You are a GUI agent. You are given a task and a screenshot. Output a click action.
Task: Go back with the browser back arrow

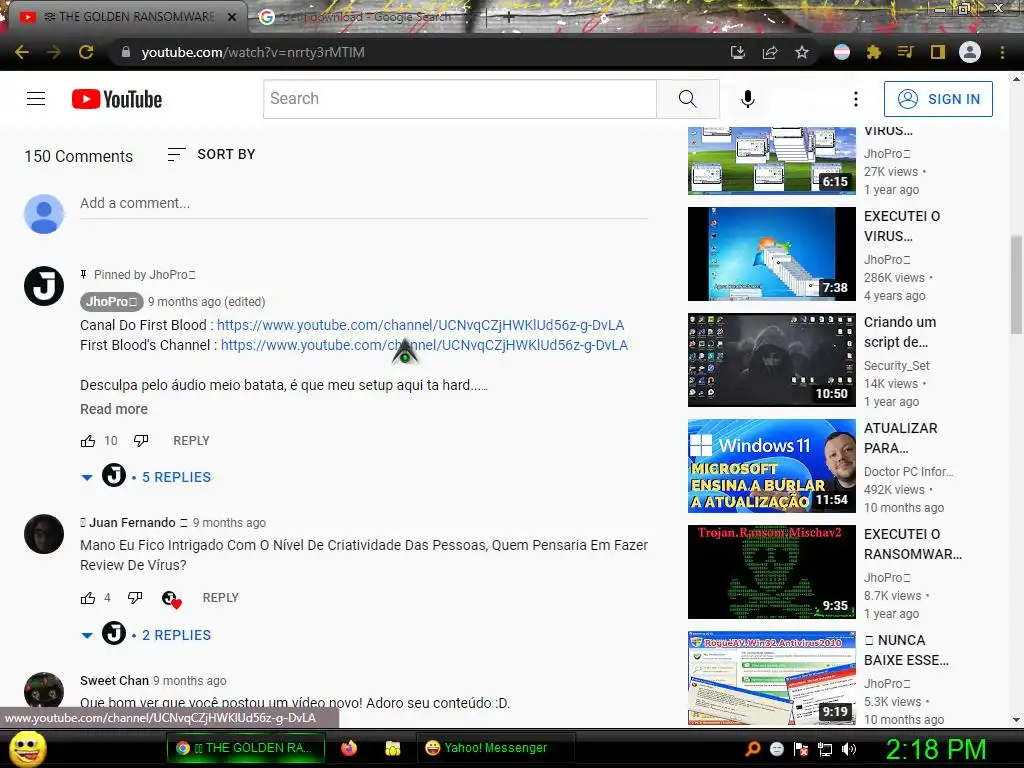tap(22, 52)
